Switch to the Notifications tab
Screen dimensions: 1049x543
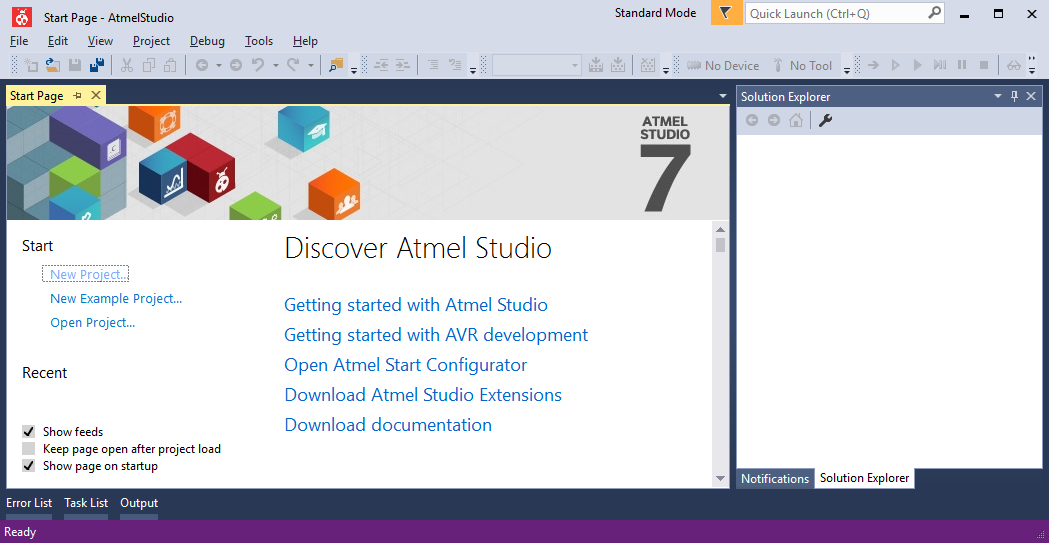775,479
